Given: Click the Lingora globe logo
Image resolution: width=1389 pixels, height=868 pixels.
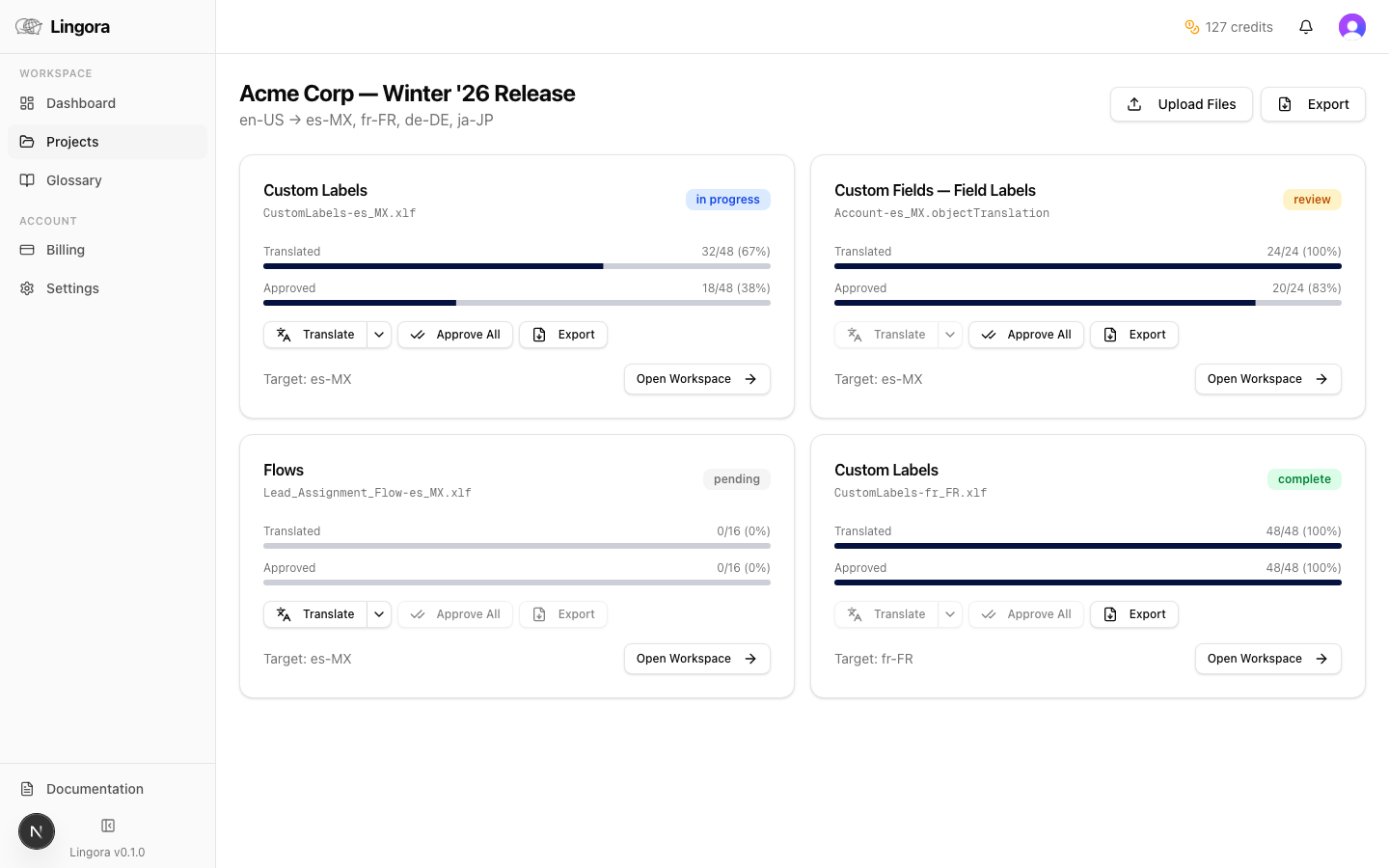Looking at the screenshot, I should [29, 27].
